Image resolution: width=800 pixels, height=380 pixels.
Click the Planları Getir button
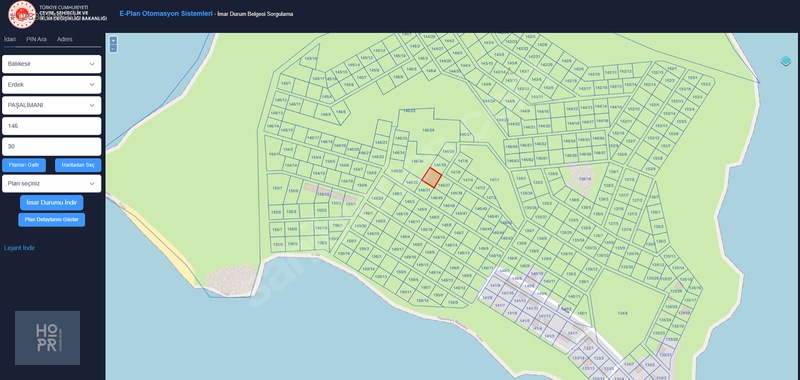pos(24,165)
